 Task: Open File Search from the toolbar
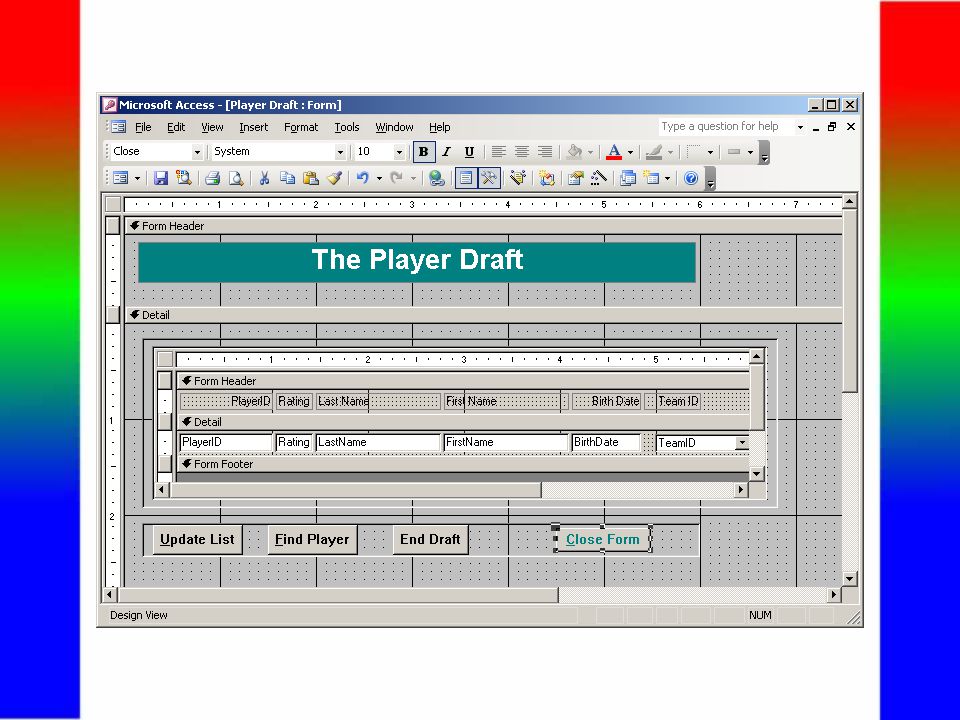(x=184, y=178)
